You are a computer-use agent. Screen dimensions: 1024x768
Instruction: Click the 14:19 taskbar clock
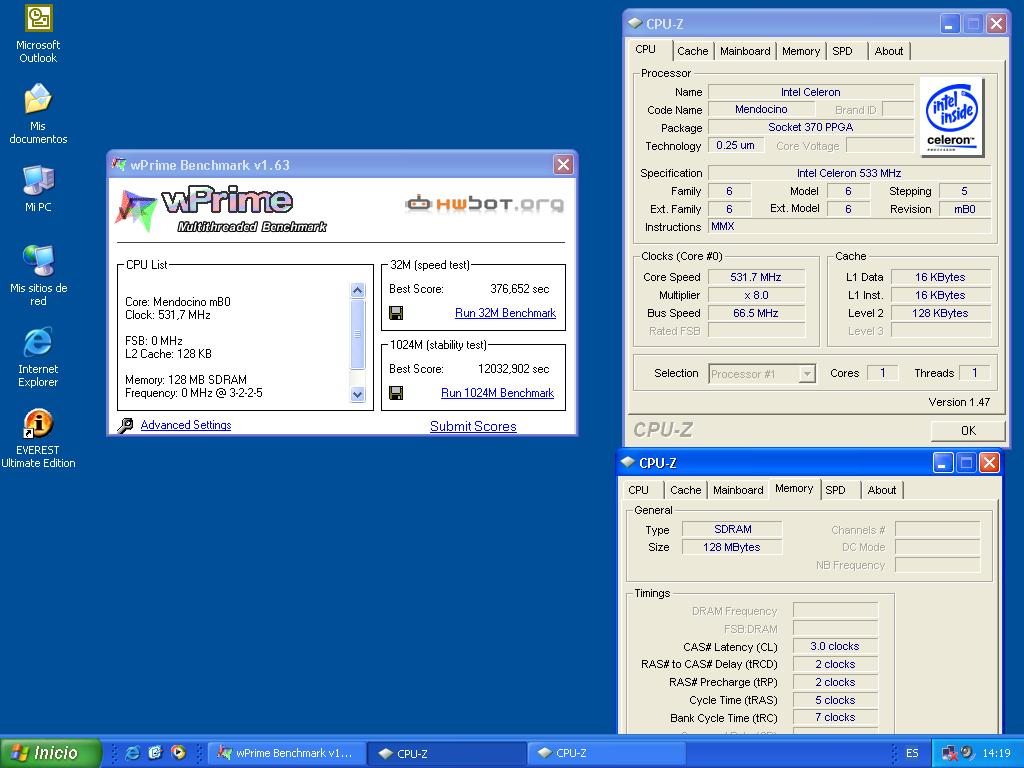point(996,753)
